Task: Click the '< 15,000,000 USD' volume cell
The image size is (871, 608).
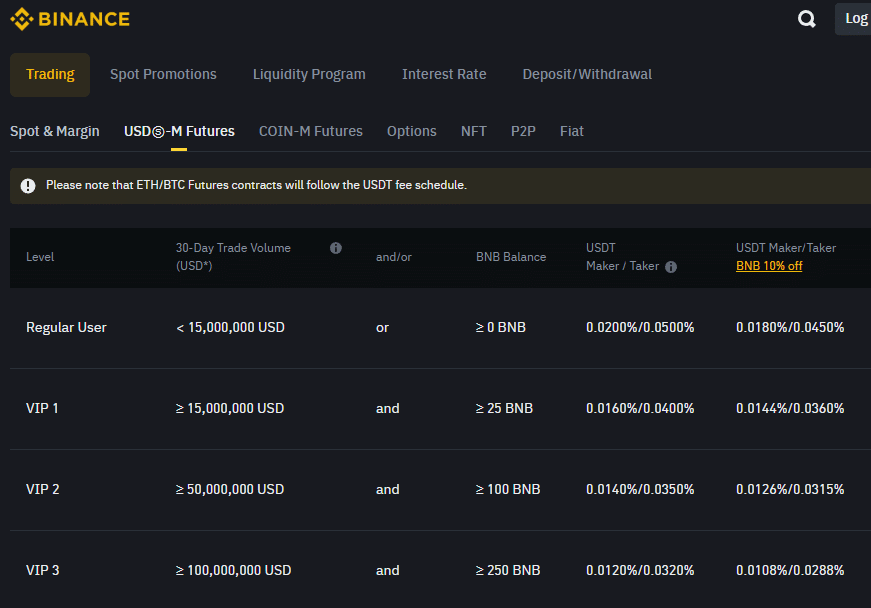Action: click(x=231, y=328)
